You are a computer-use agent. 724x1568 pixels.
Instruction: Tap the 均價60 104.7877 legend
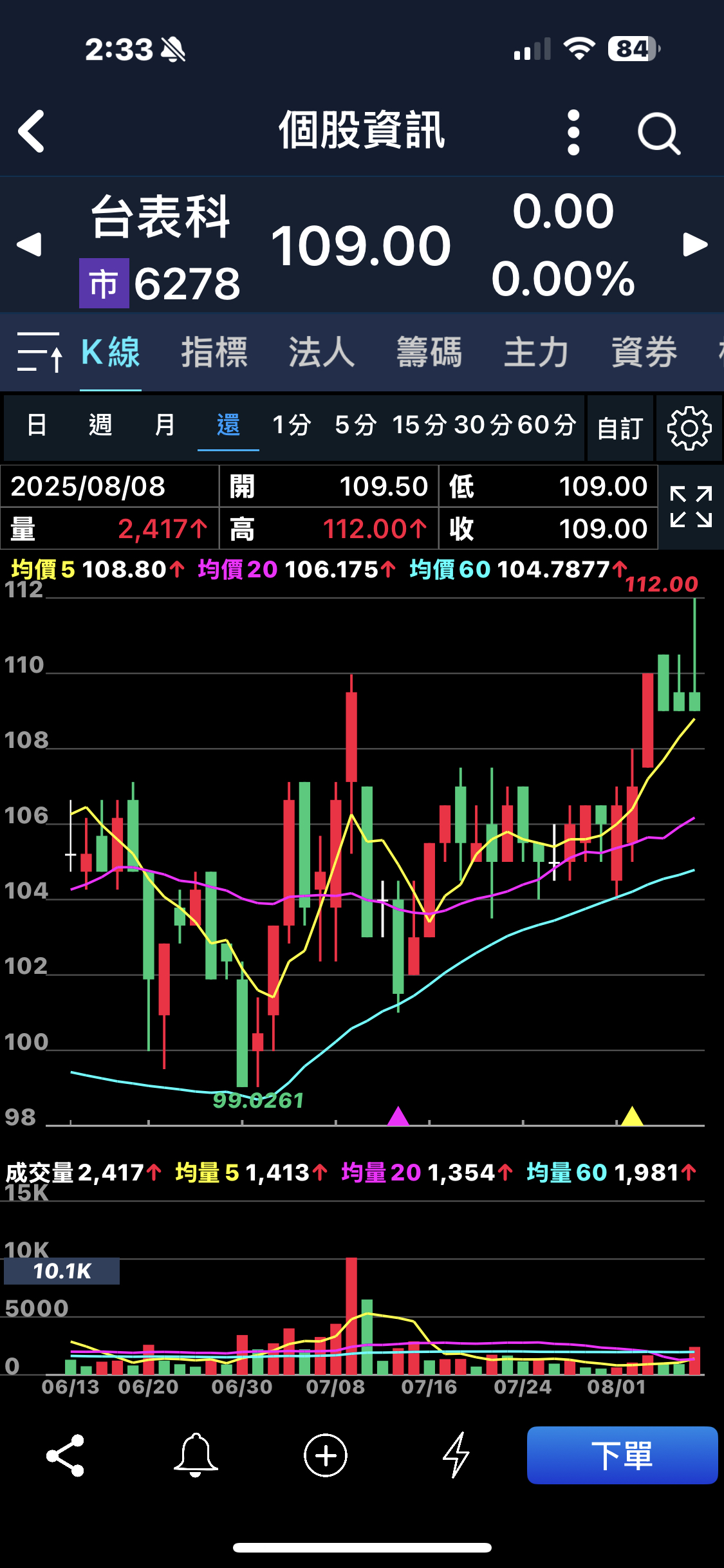click(x=518, y=569)
